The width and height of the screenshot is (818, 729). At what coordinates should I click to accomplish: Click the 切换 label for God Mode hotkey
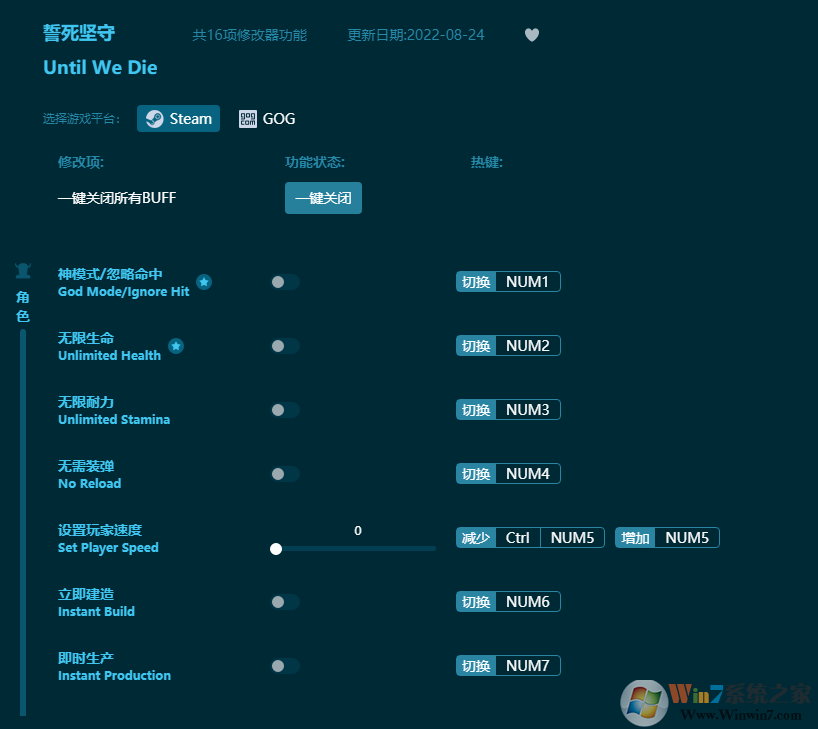tap(476, 282)
